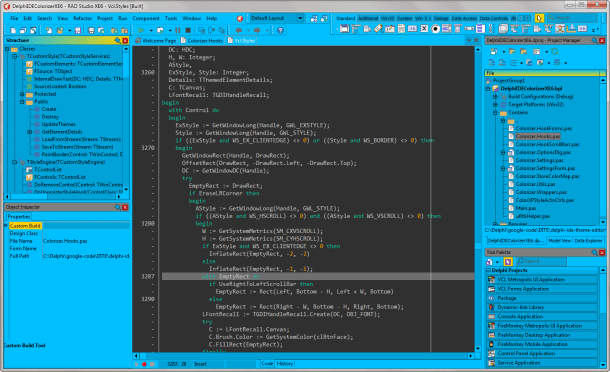
Task: Pin the Project Manager panel pushpin
Action: point(594,40)
